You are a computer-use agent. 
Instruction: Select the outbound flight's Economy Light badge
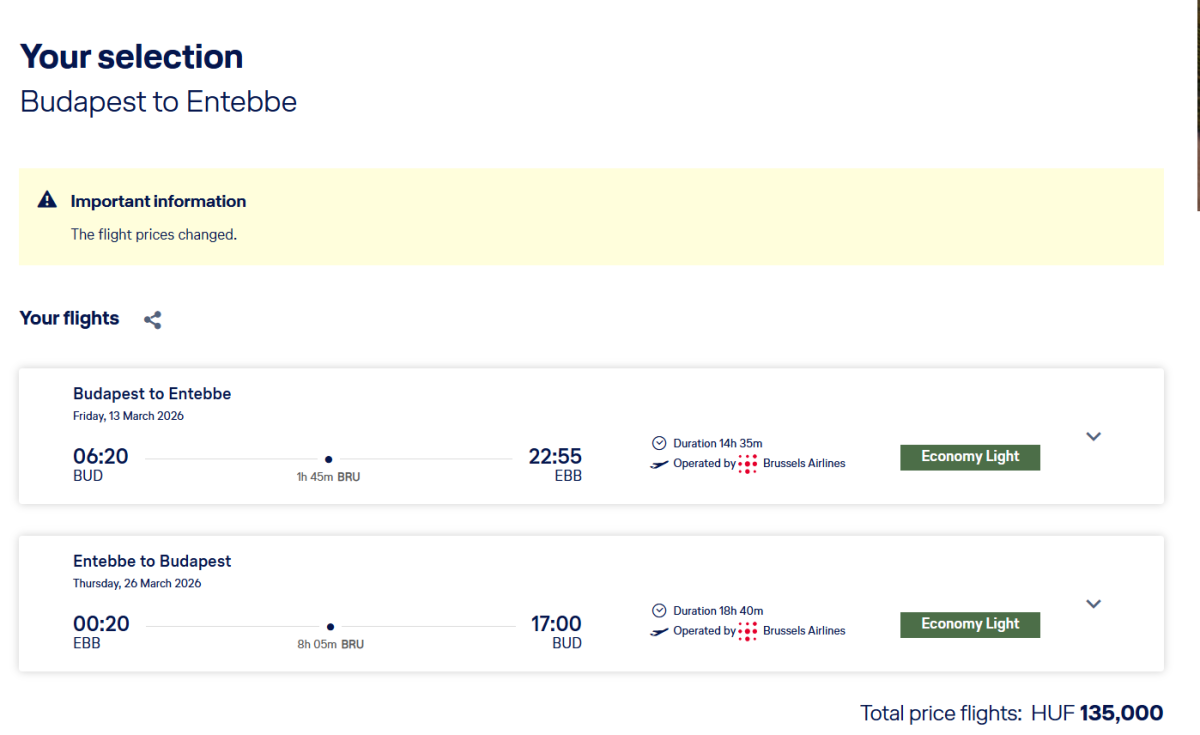point(970,457)
